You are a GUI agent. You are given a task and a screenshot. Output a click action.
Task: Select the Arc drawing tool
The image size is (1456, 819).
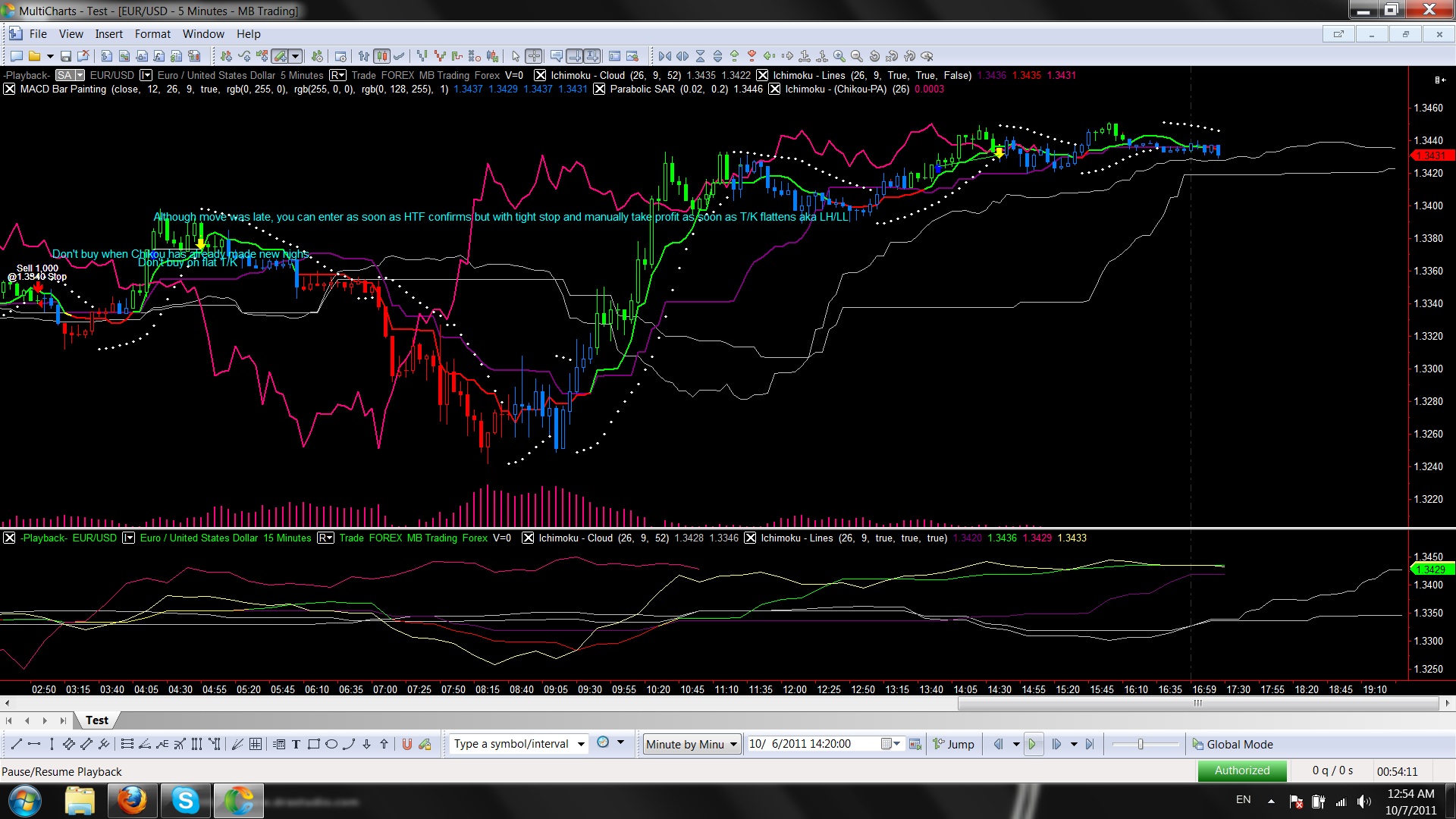coord(349,744)
